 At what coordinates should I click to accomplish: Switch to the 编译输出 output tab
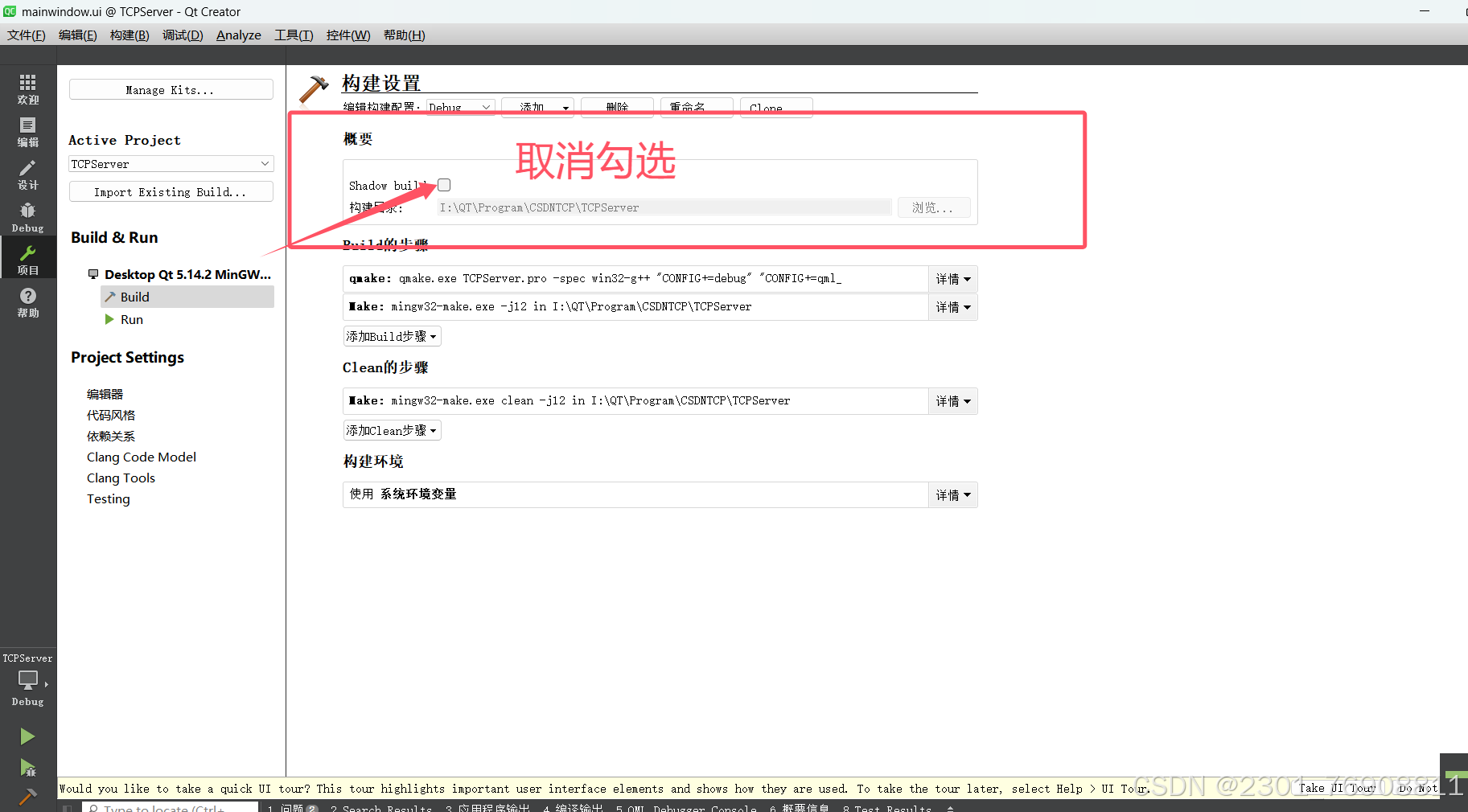pyautogui.click(x=573, y=807)
